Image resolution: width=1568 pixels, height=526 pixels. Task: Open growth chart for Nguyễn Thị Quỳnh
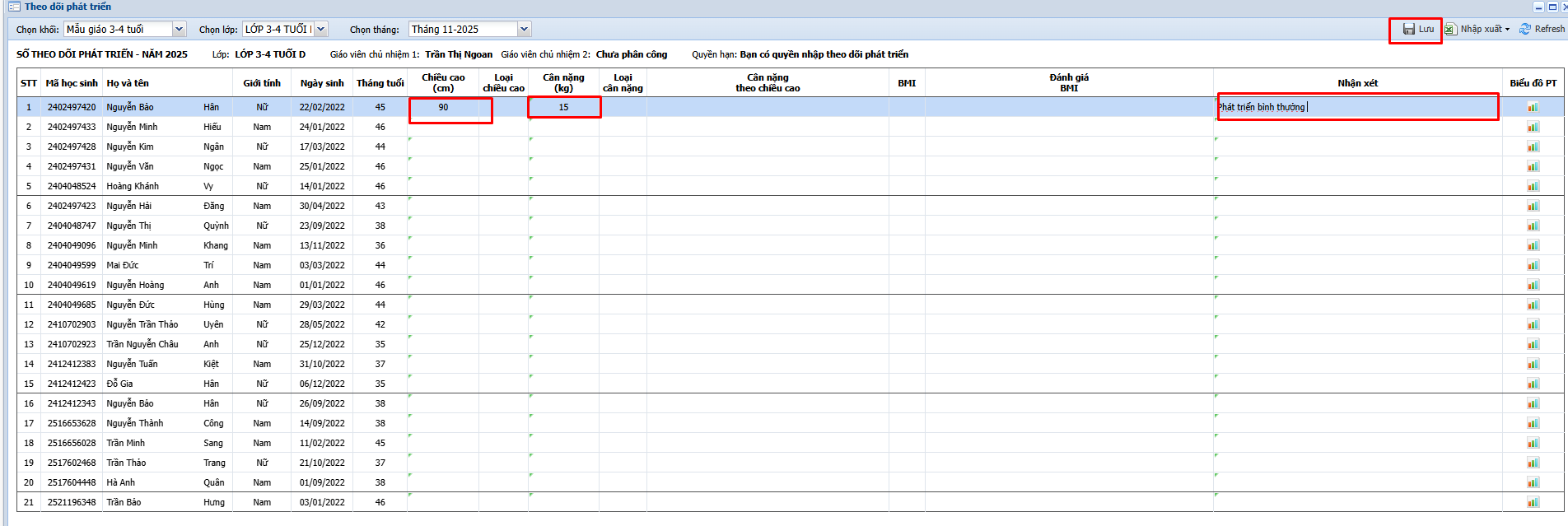click(1533, 226)
